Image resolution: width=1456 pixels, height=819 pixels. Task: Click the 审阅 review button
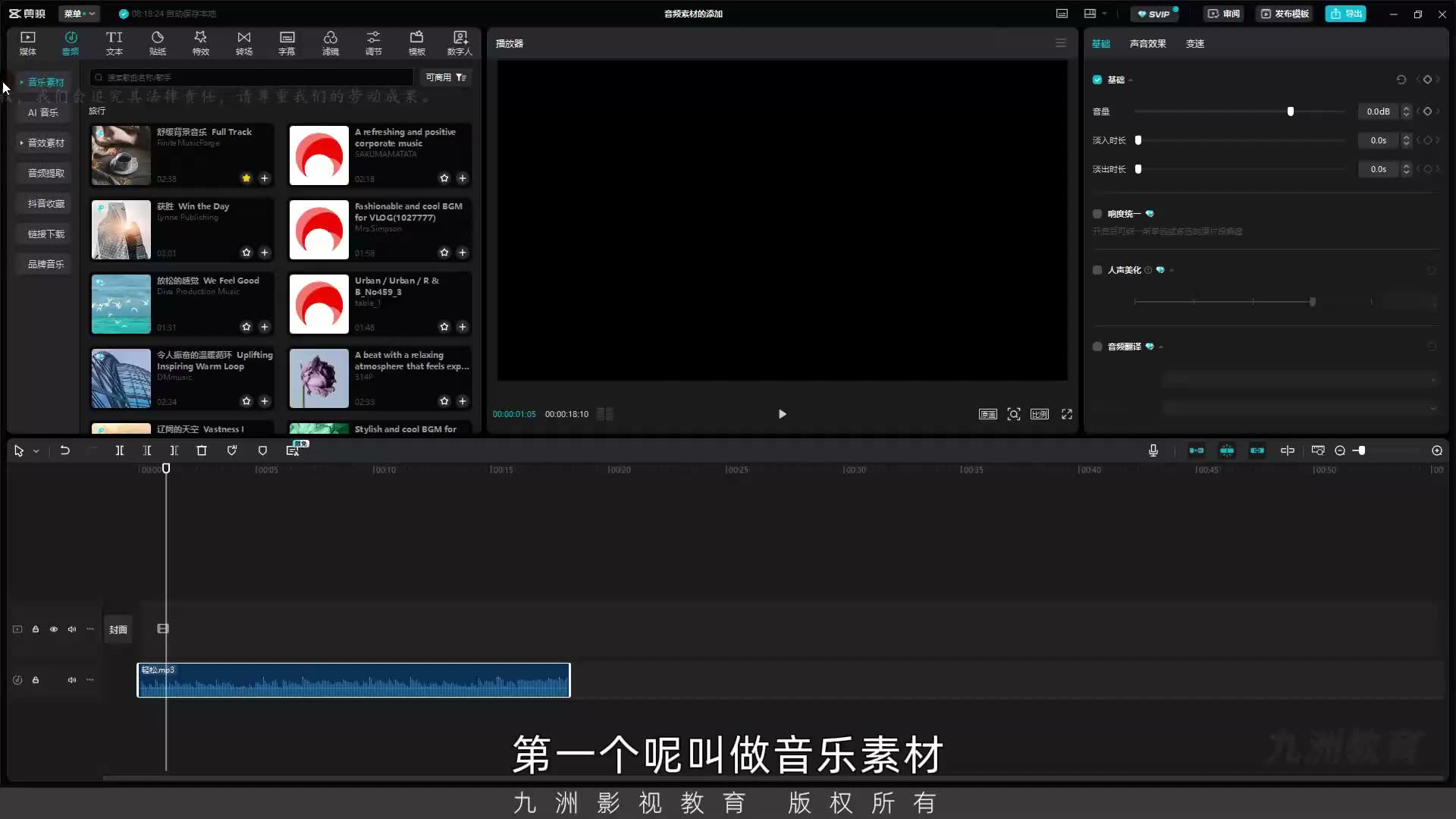click(x=1224, y=14)
